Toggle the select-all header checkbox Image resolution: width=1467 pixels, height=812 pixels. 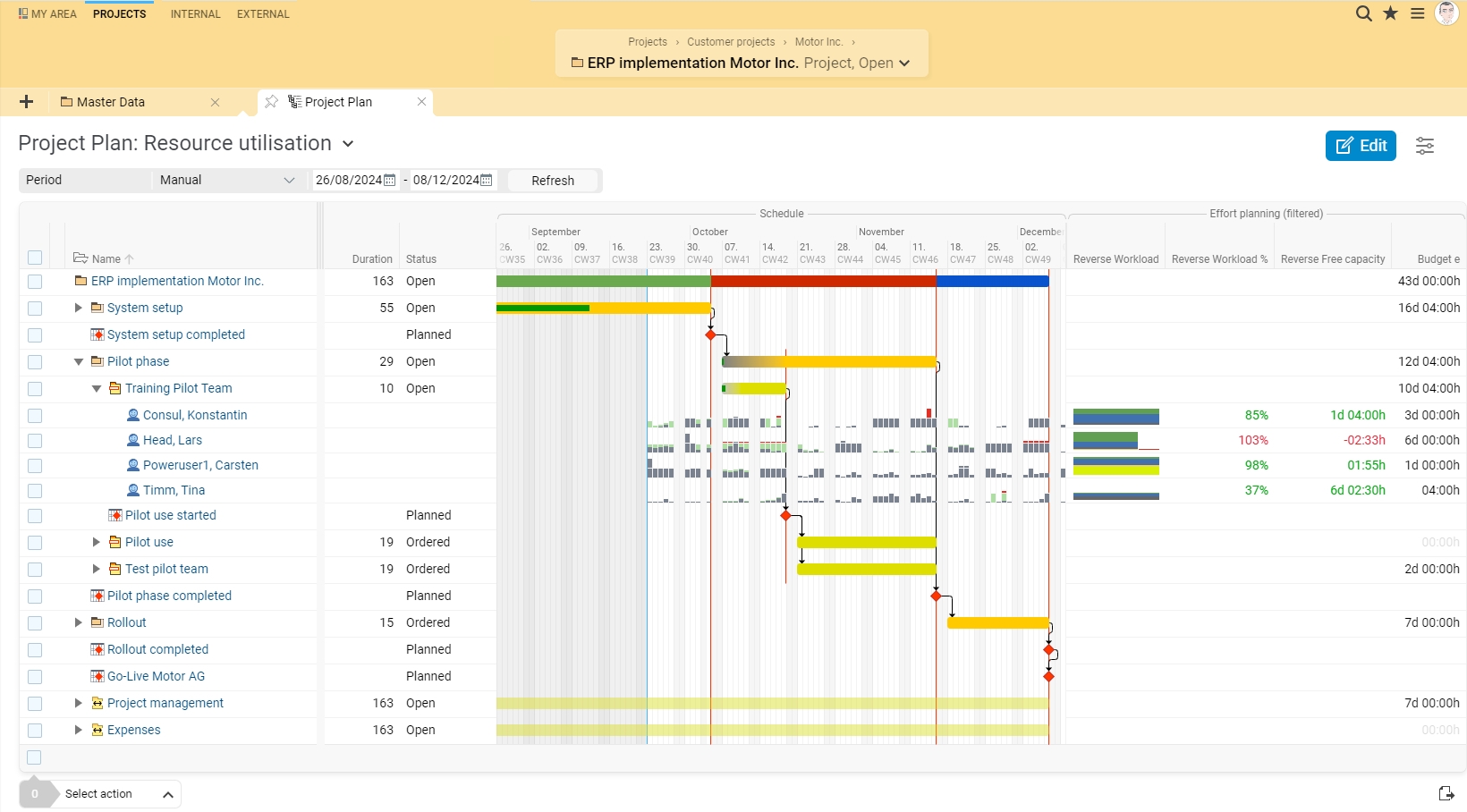[x=35, y=258]
